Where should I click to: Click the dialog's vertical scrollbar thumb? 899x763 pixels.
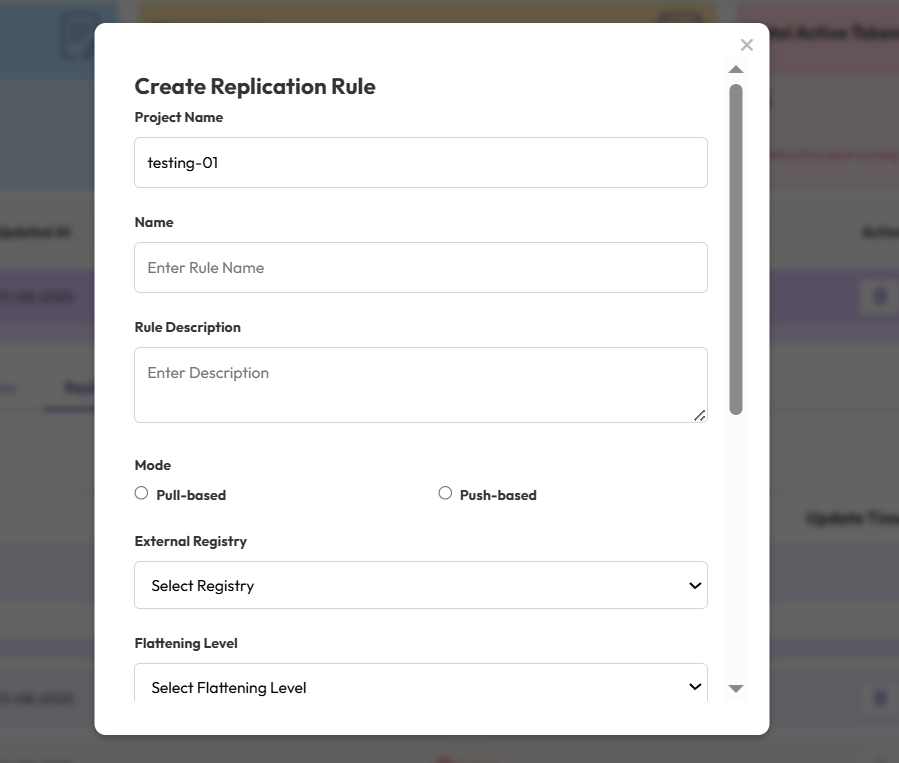point(736,250)
